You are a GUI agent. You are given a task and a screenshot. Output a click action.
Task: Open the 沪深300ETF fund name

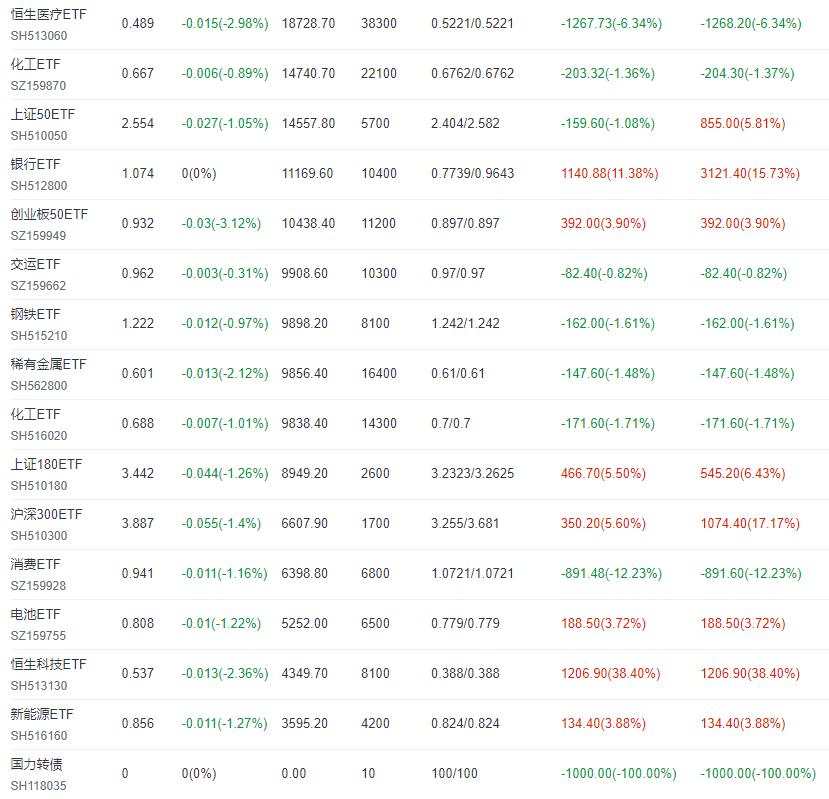tap(47, 515)
